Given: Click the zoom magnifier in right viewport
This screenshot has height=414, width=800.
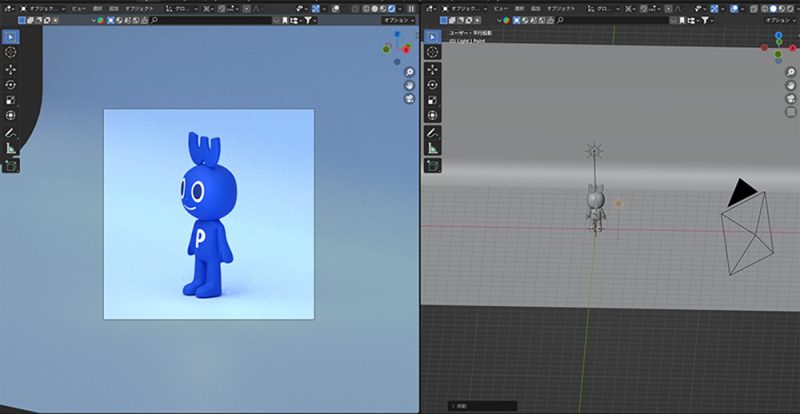Looking at the screenshot, I should click(790, 72).
